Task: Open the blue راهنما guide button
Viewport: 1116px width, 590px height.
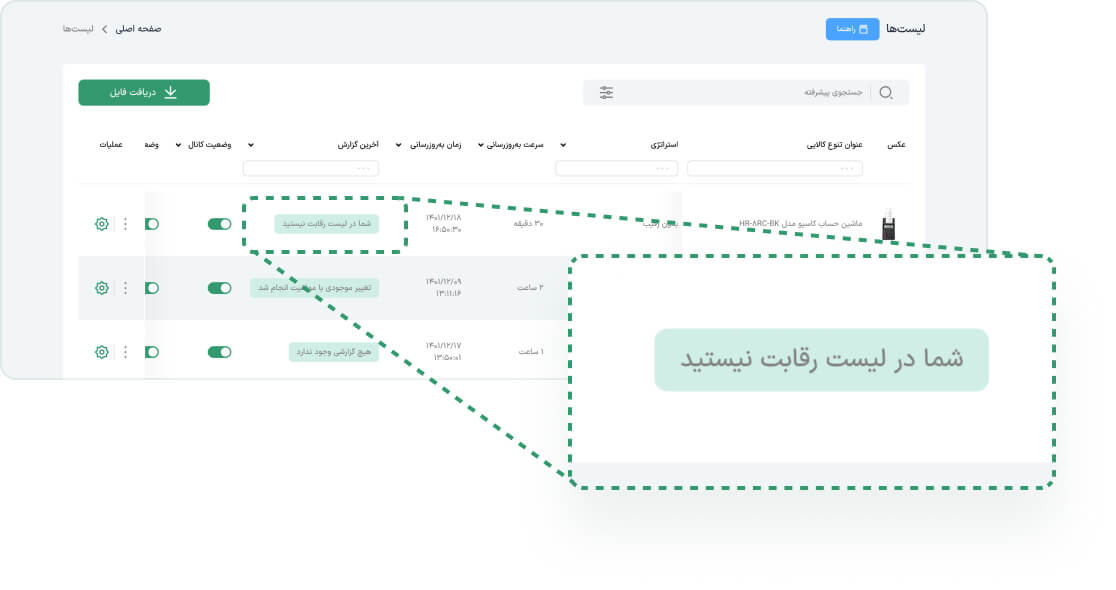Action: click(852, 29)
